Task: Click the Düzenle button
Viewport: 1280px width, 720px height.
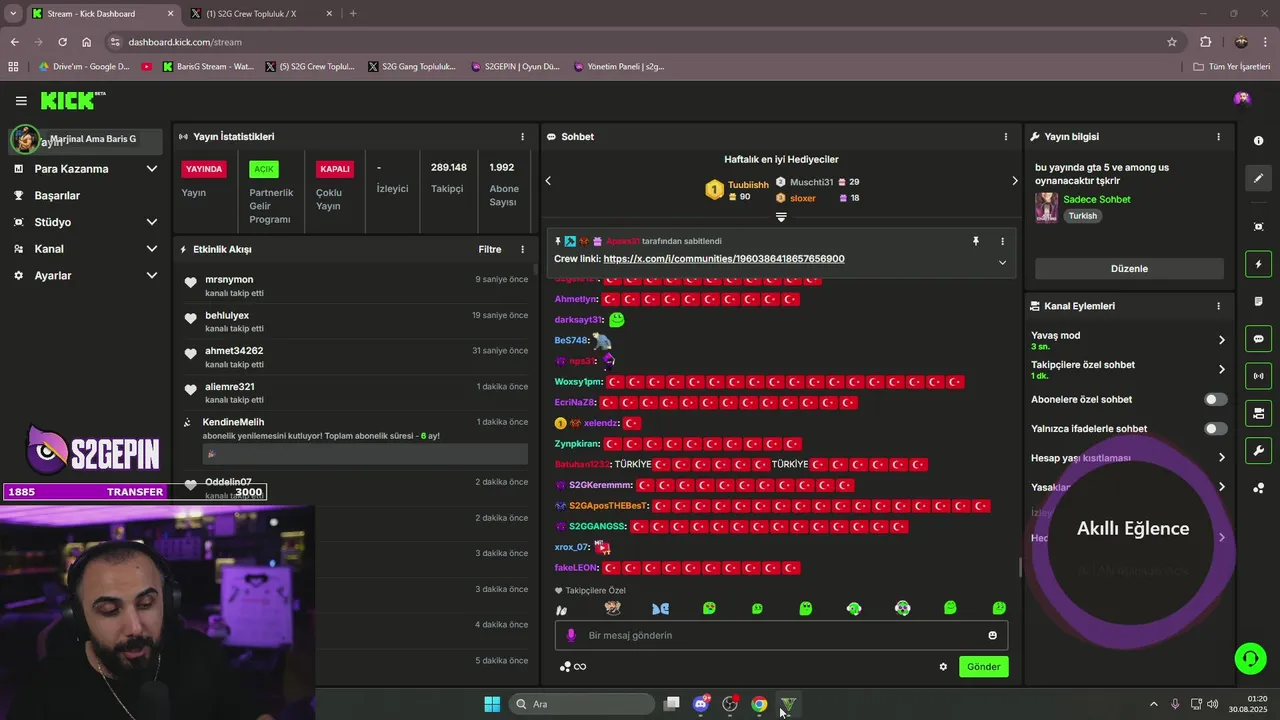Action: click(x=1129, y=269)
